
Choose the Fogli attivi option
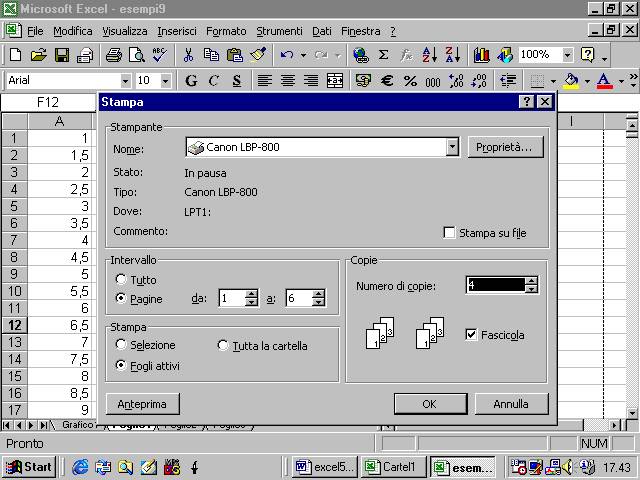coord(121,365)
